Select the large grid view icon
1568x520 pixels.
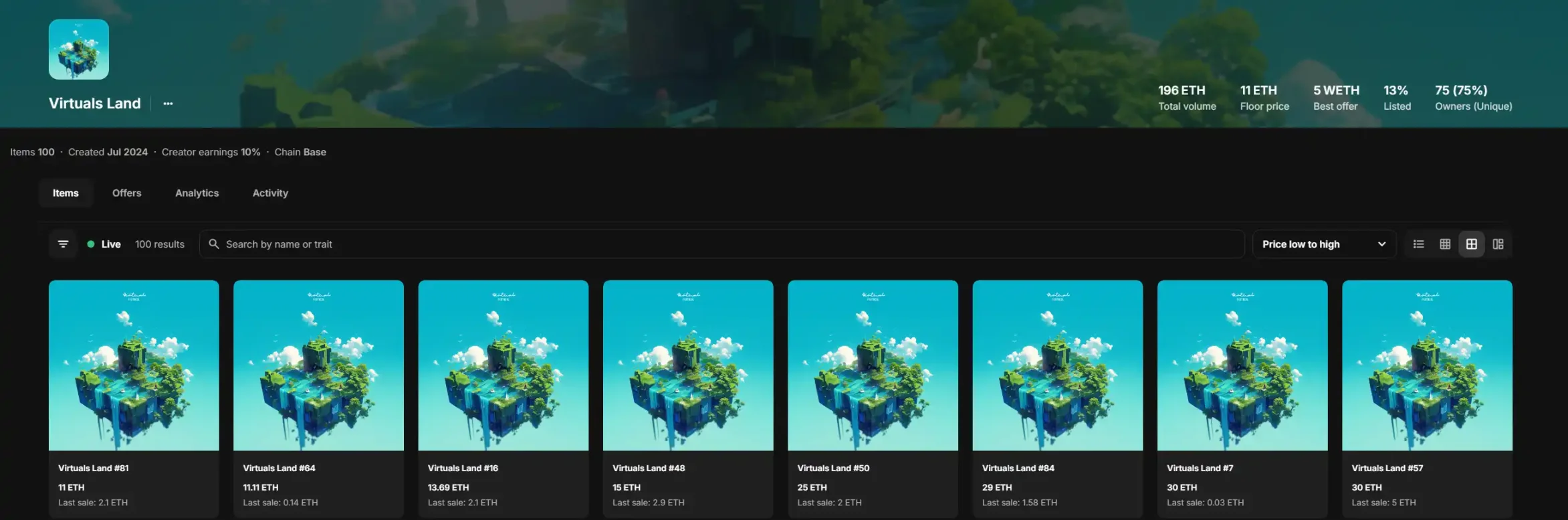(1472, 244)
